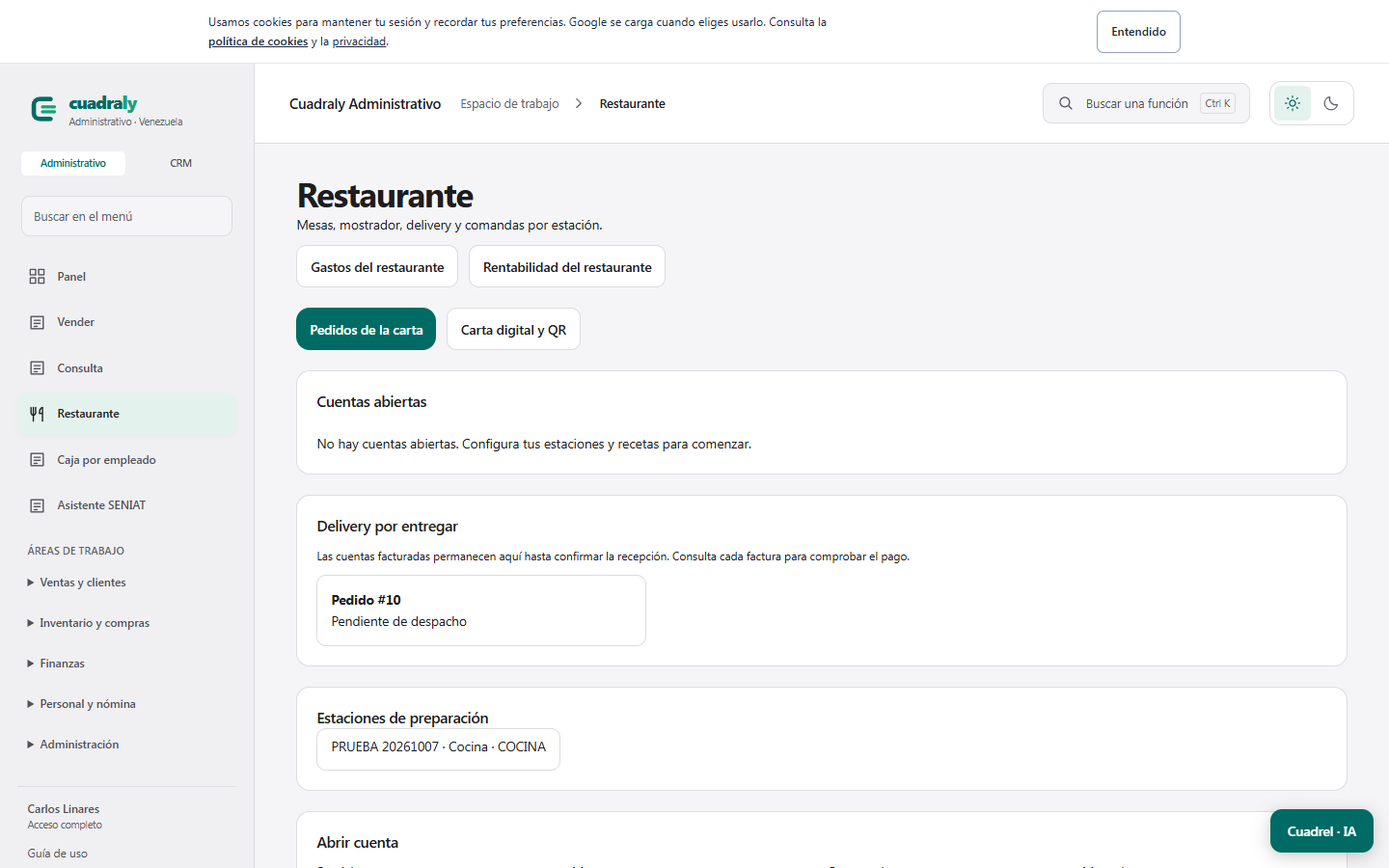Select the Administrativo tab
The height and width of the screenshot is (868, 1389).
point(73,163)
